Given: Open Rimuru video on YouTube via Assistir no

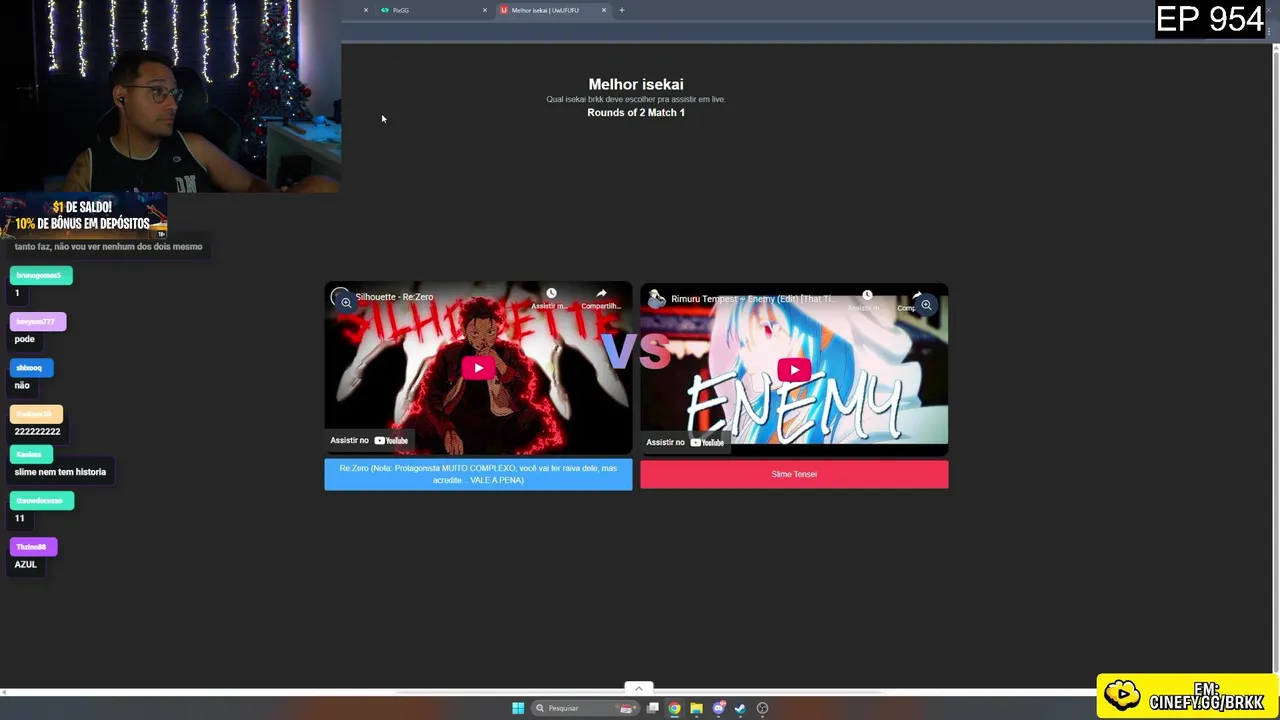Looking at the screenshot, I should [685, 442].
